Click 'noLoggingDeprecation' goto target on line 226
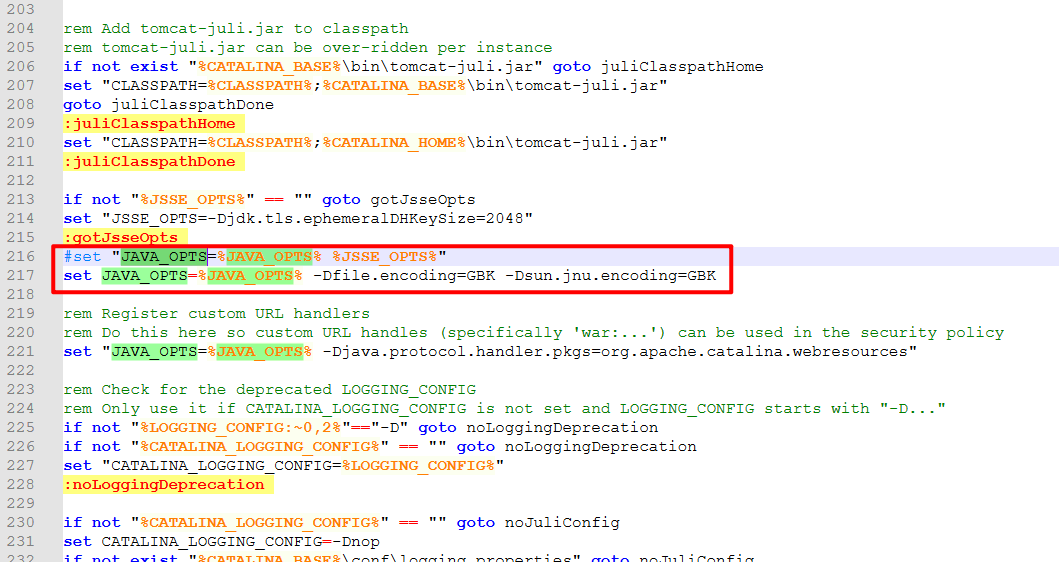The height and width of the screenshot is (562, 1059). pos(600,447)
